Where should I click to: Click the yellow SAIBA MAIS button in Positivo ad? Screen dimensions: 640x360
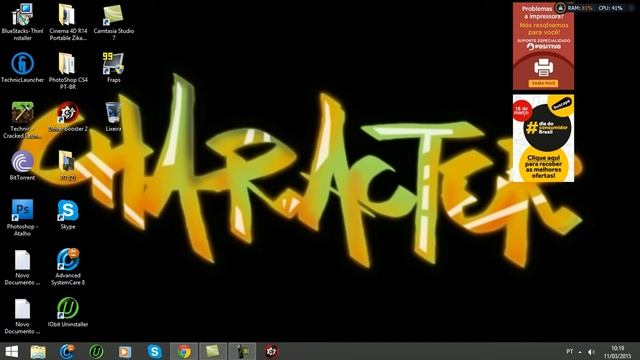[x=544, y=83]
